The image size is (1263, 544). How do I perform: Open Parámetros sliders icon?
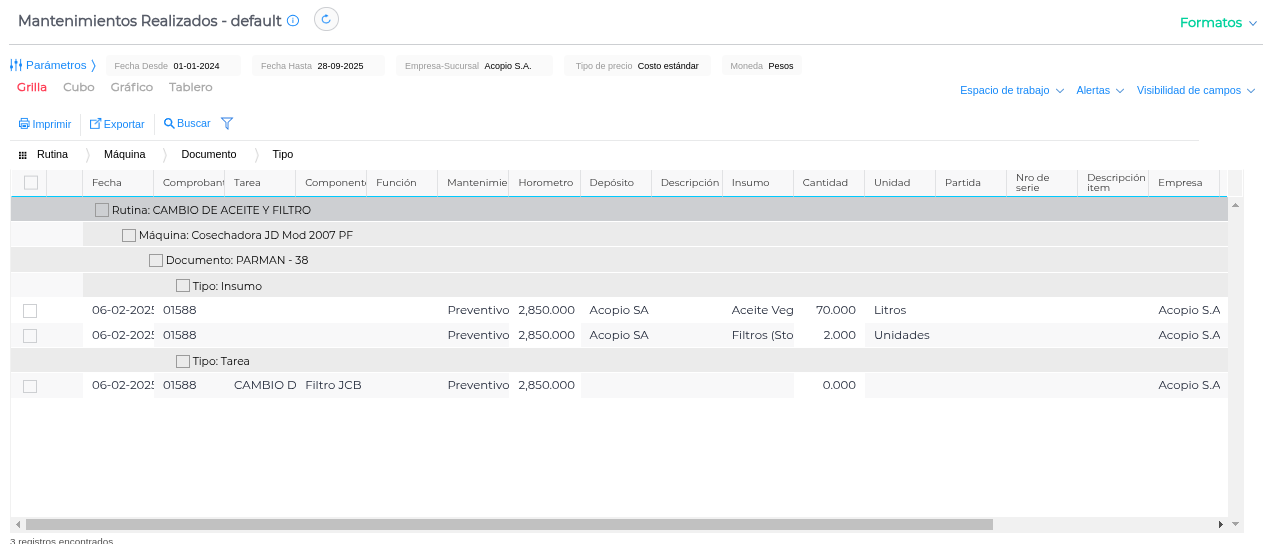pos(16,66)
